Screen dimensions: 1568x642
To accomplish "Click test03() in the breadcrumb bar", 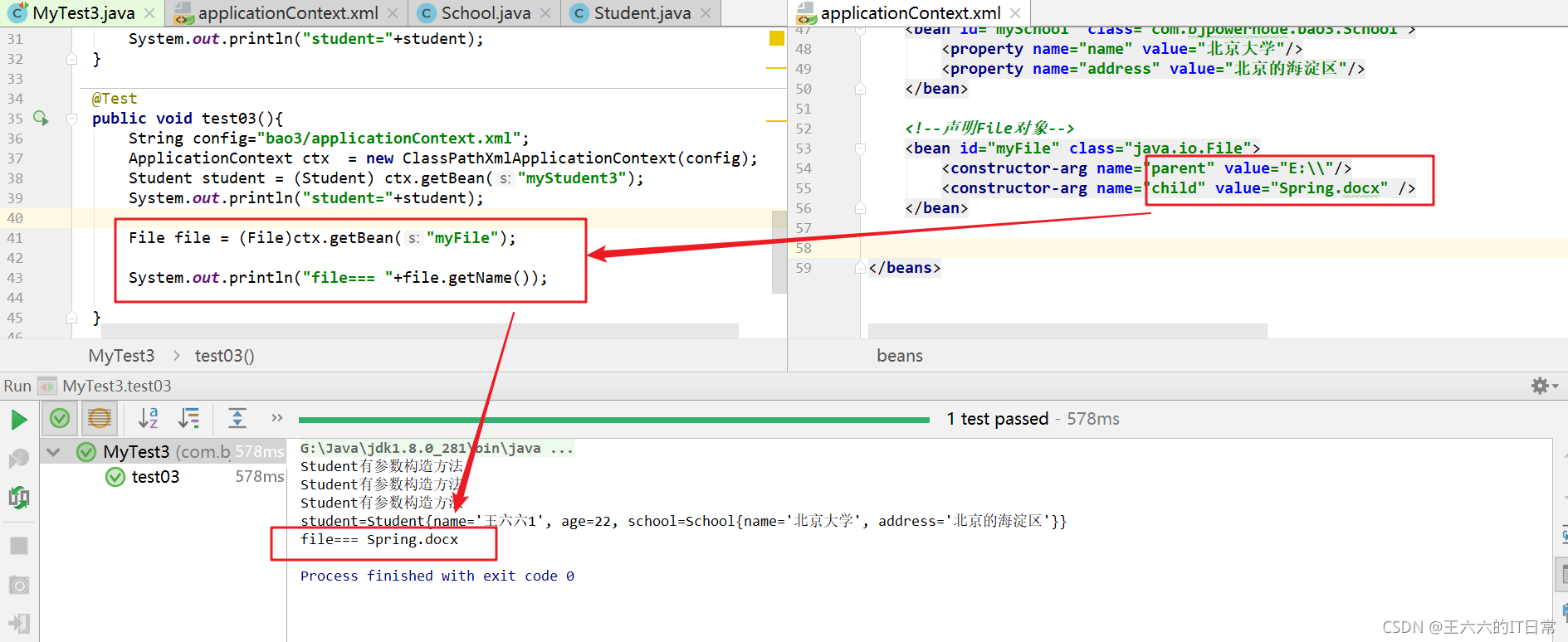I will point(224,356).
